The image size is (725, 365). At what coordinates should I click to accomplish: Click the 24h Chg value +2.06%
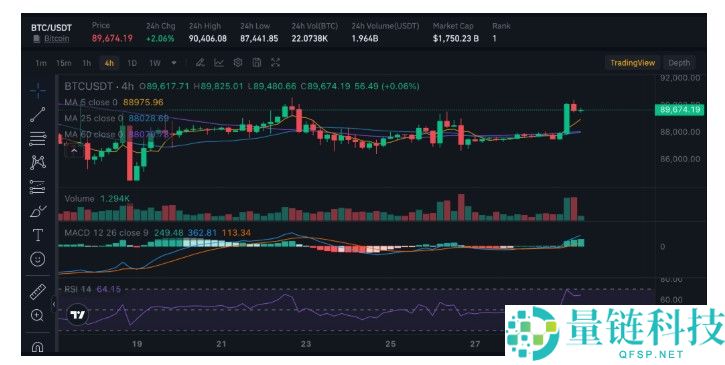point(160,38)
